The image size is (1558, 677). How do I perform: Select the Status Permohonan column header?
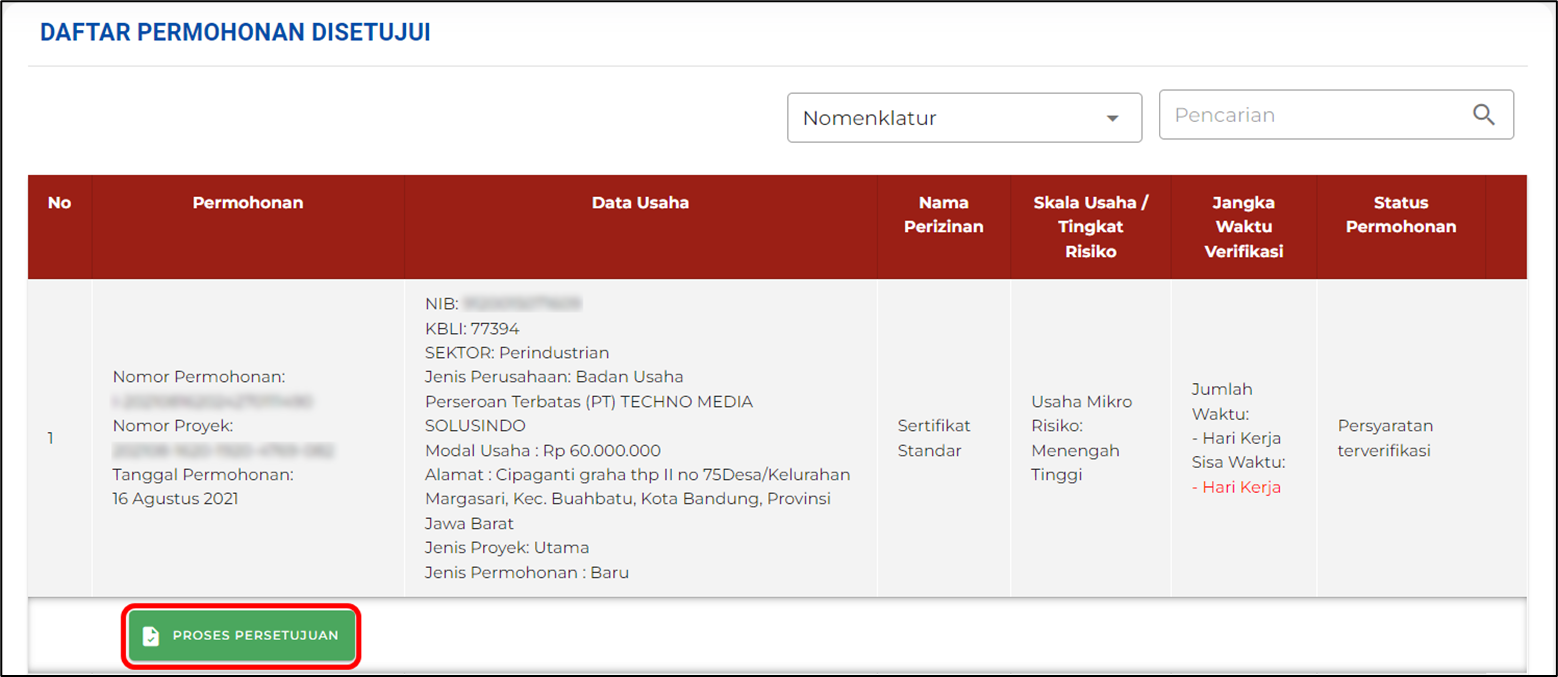[x=1400, y=215]
